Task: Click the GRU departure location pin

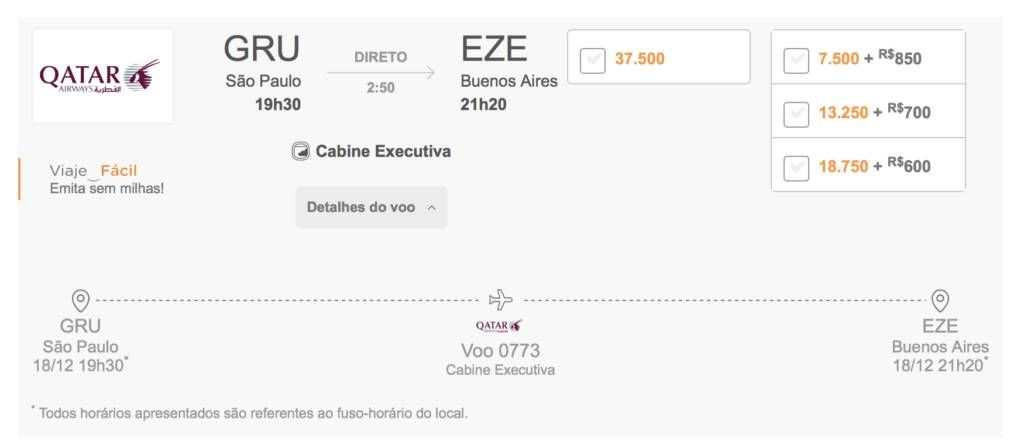Action: pyautogui.click(x=80, y=301)
